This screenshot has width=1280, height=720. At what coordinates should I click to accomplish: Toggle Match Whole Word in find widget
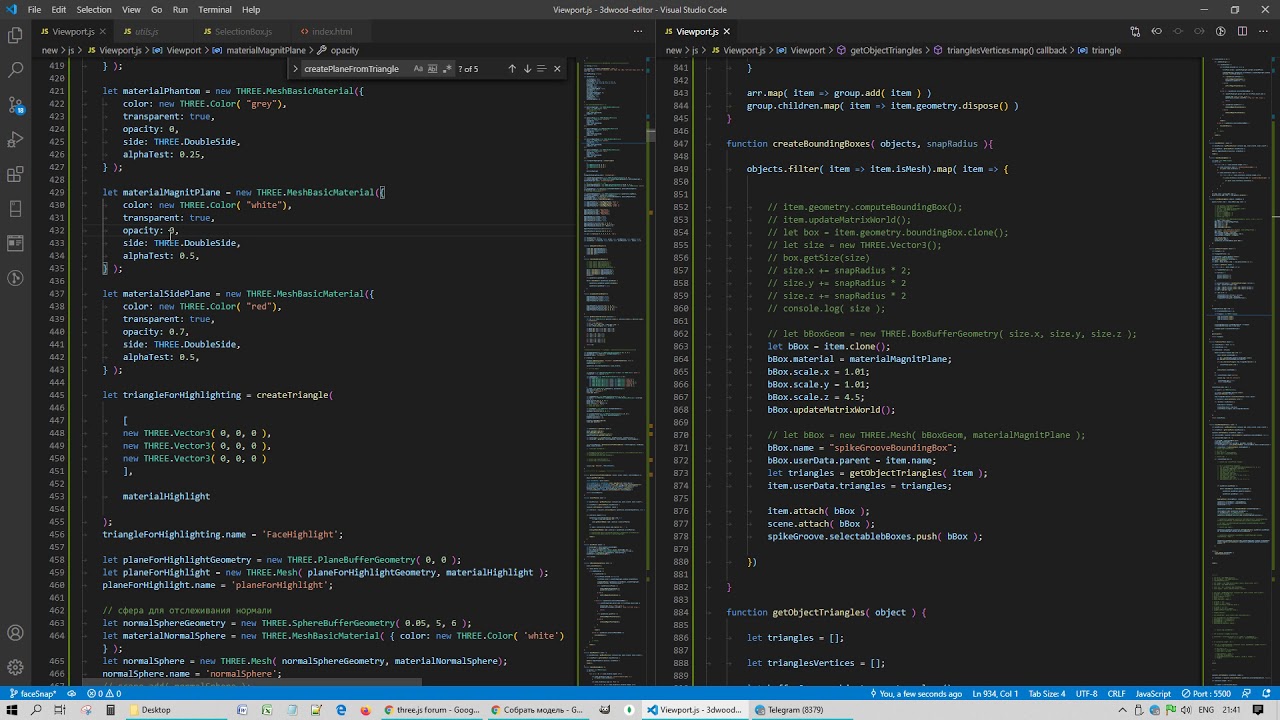pos(432,69)
